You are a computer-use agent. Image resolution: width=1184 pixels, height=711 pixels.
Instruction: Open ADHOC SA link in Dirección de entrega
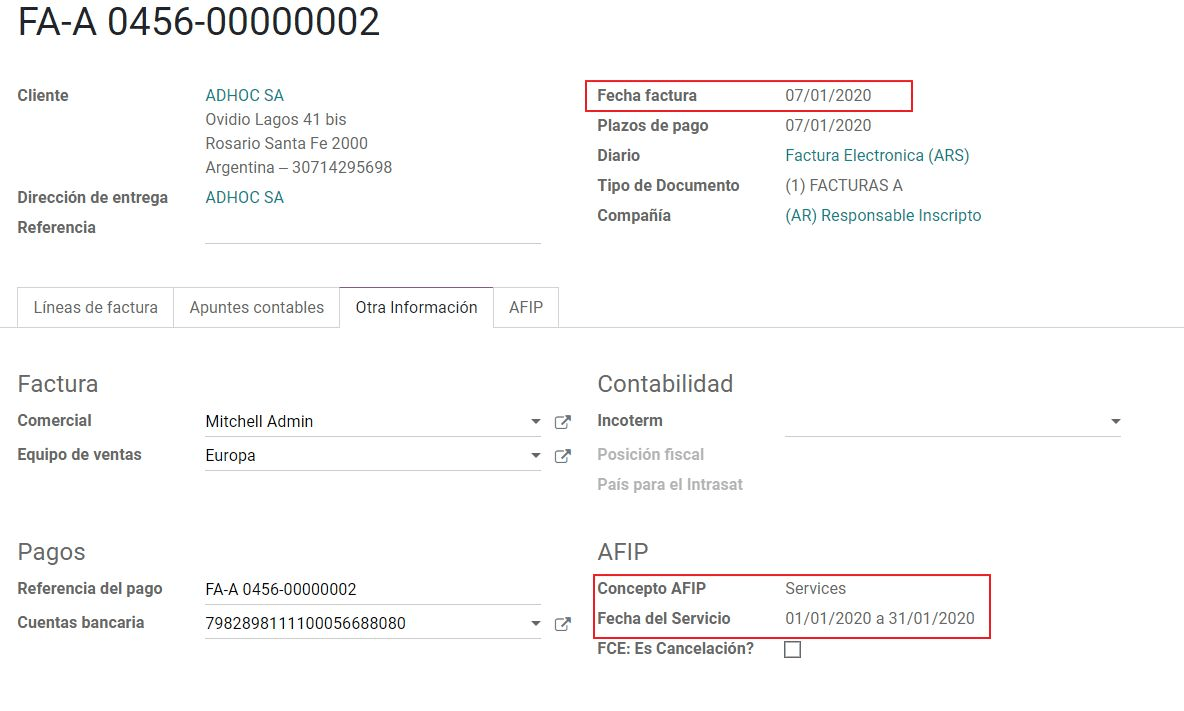click(244, 198)
